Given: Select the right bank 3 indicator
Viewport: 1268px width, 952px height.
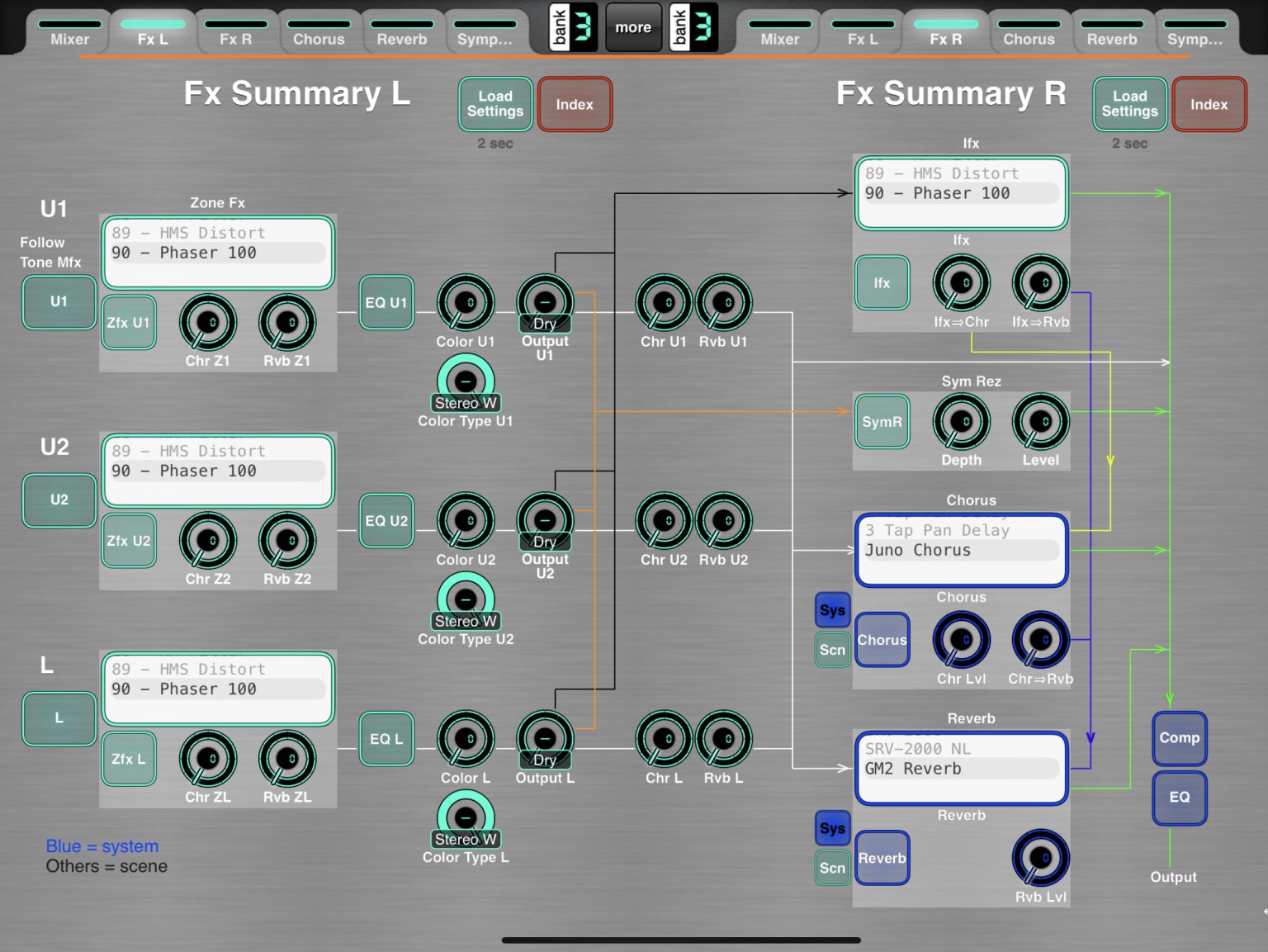Looking at the screenshot, I should coord(693,27).
